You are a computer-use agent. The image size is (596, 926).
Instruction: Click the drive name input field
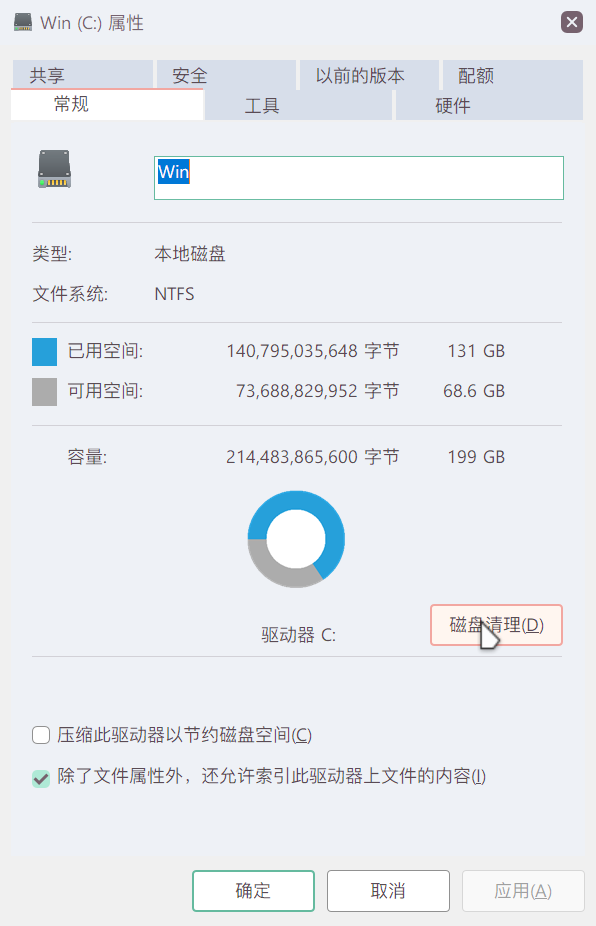(359, 178)
